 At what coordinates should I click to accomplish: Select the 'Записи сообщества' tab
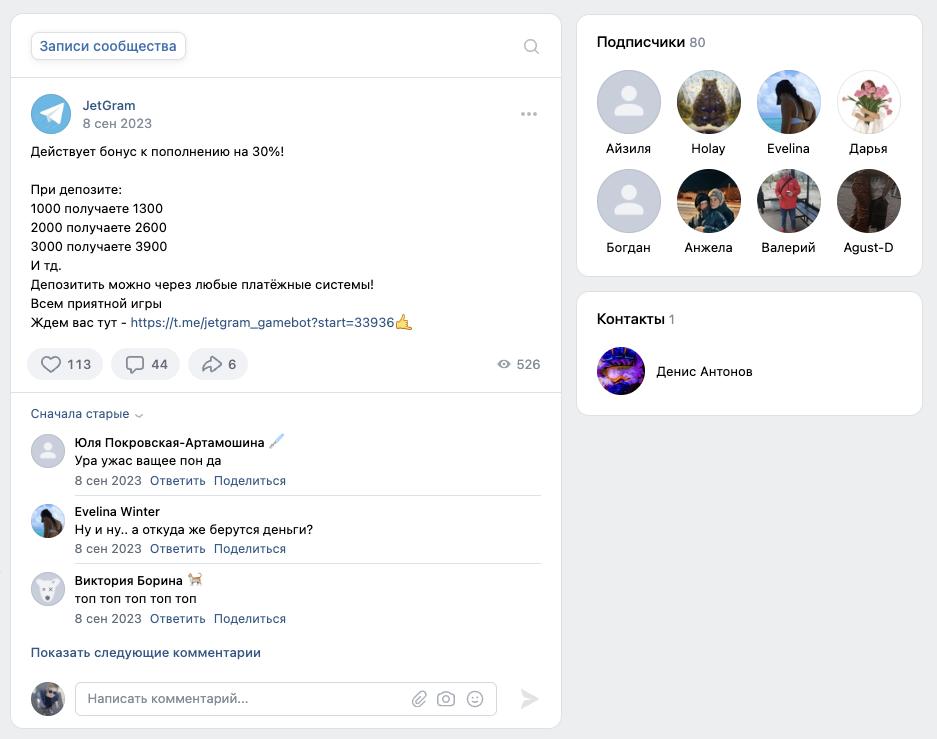pyautogui.click(x=108, y=46)
